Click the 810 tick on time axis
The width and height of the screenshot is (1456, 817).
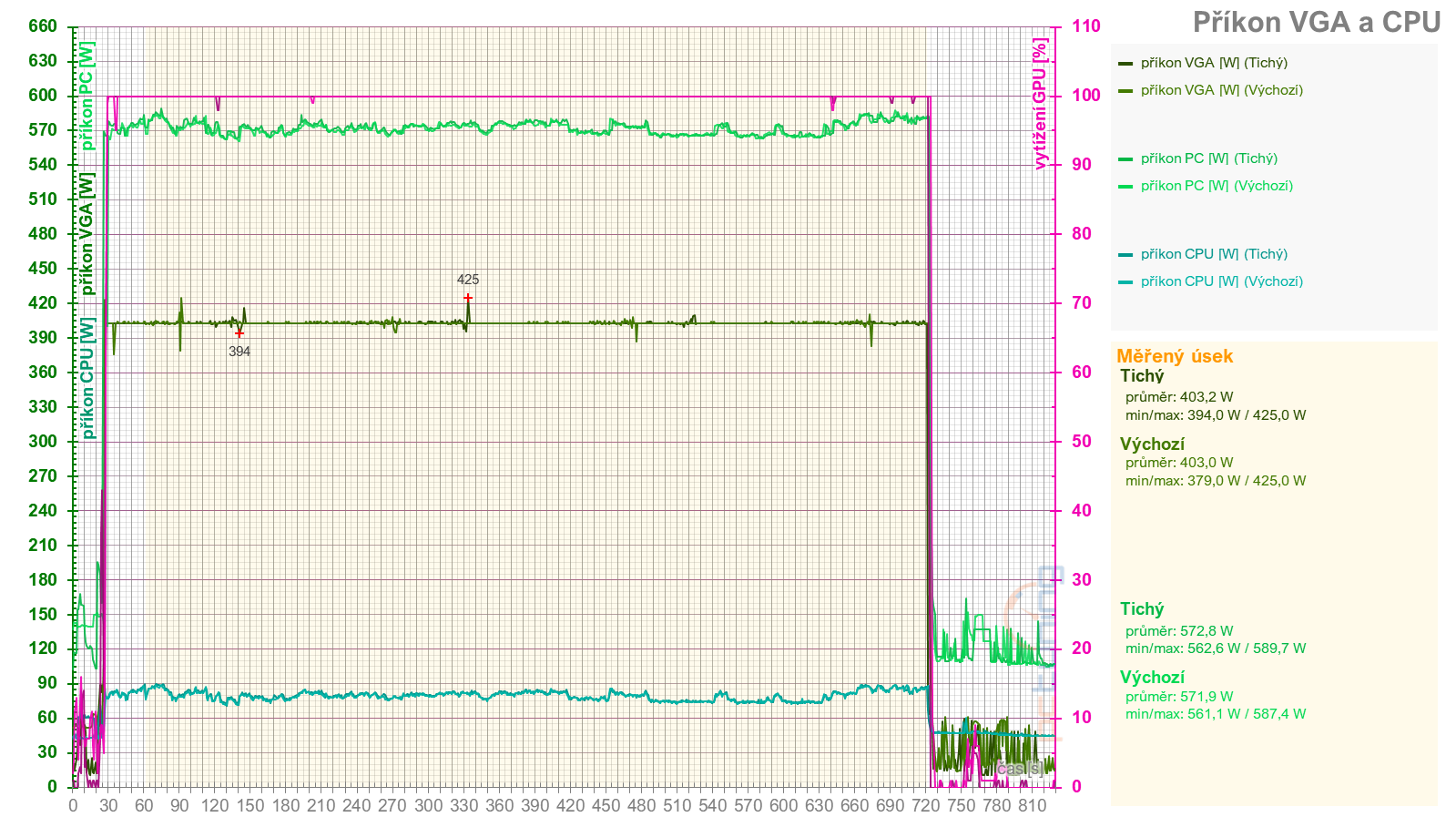(x=1032, y=805)
